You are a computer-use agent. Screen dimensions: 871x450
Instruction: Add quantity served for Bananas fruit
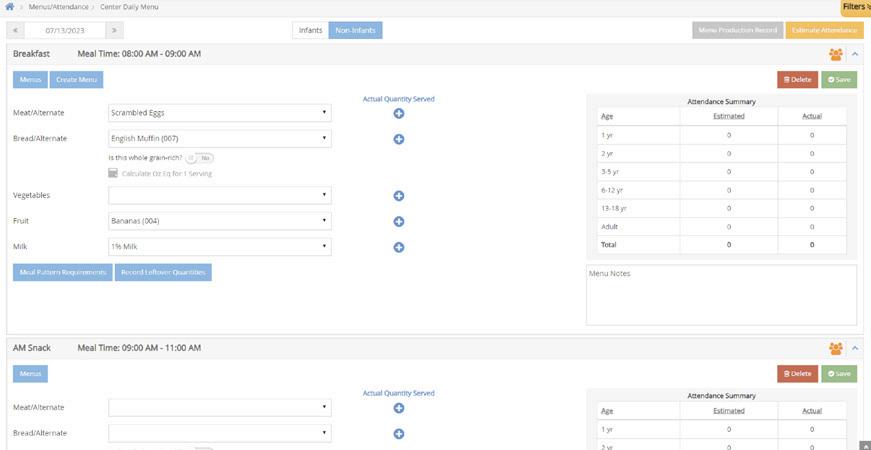(x=398, y=221)
